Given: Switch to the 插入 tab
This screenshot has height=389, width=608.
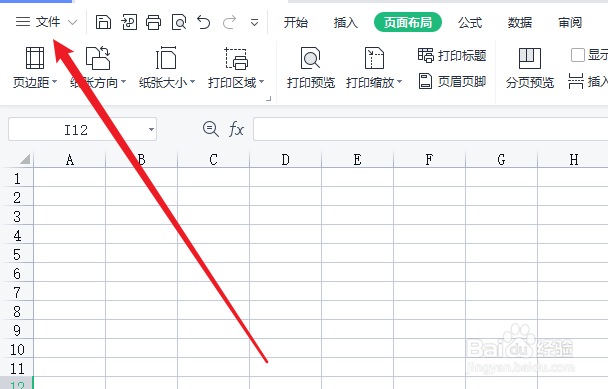Looking at the screenshot, I should 345,22.
